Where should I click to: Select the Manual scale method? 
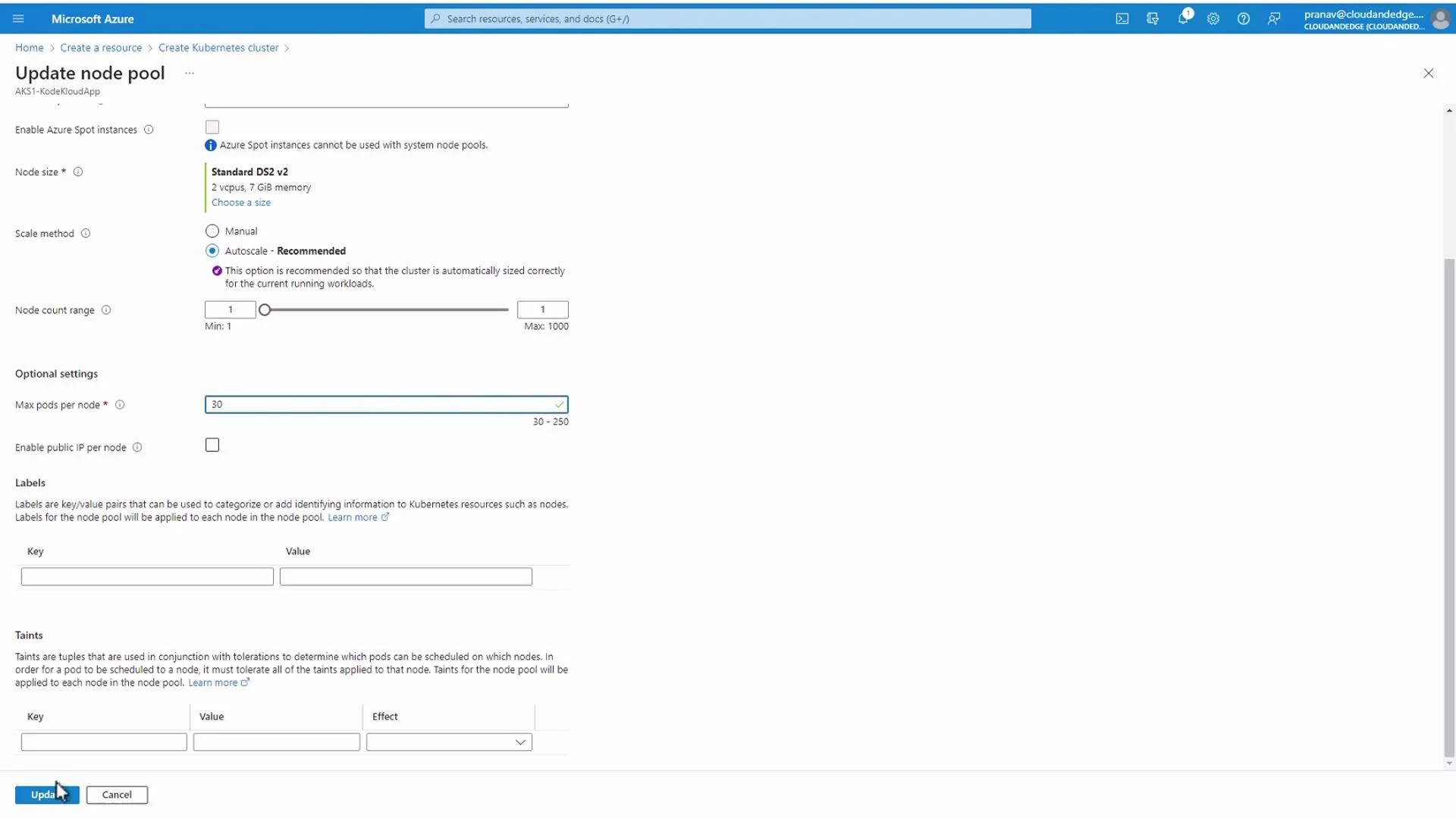212,231
